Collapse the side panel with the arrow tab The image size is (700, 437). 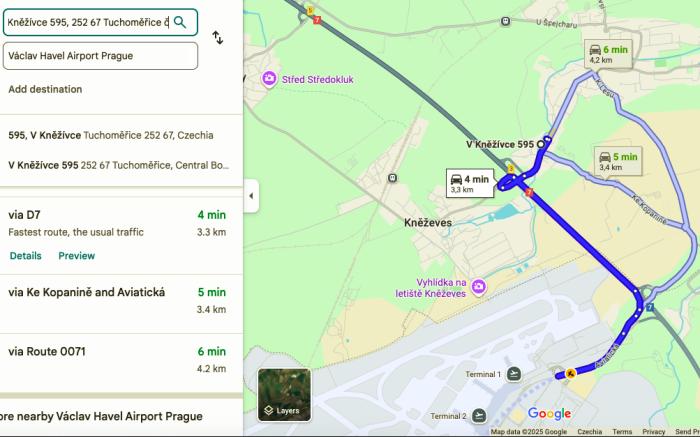[x=251, y=196]
